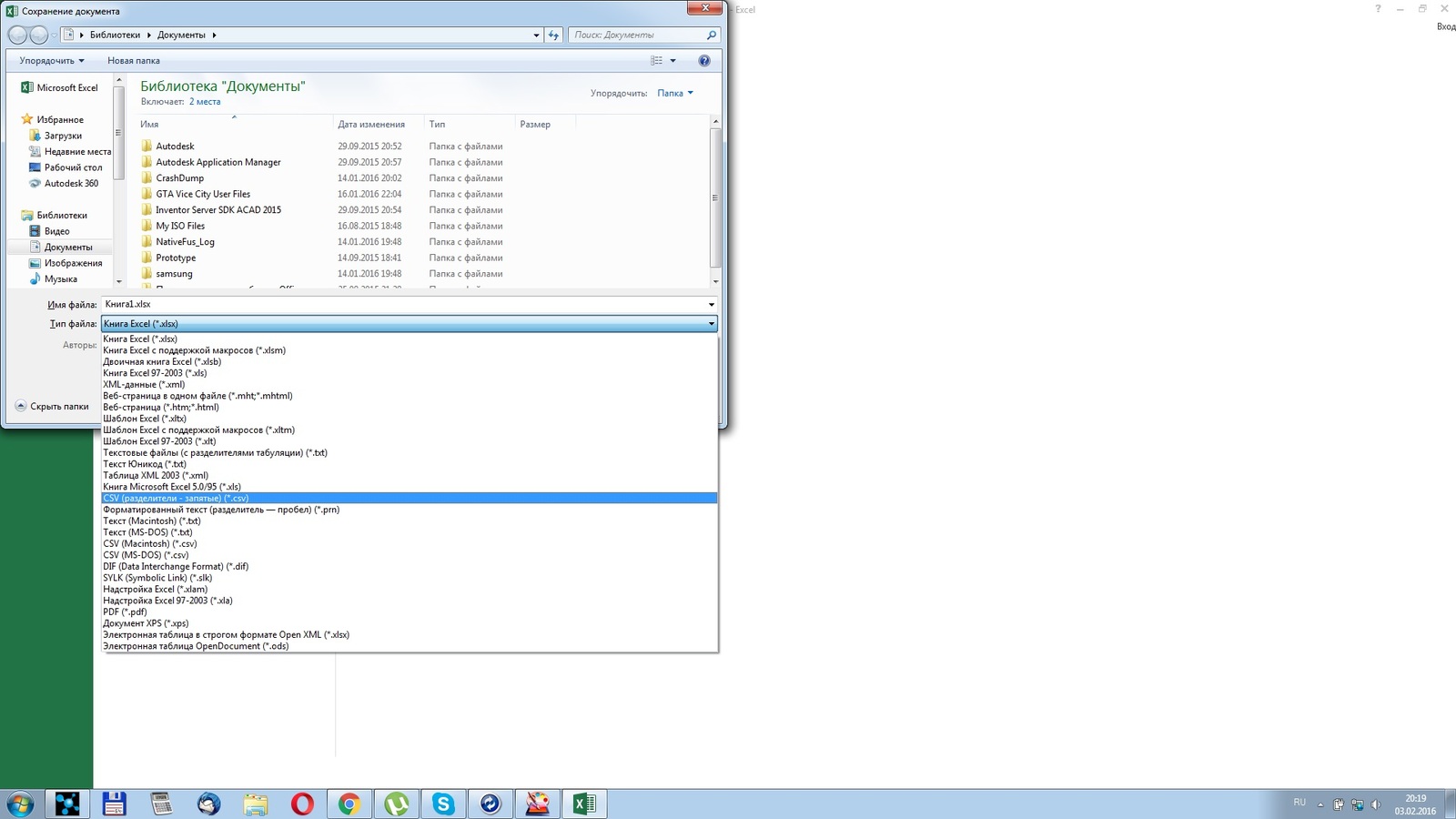Image resolution: width=1456 pixels, height=819 pixels.
Task: Open the Windows Start button
Action: pos(20,804)
